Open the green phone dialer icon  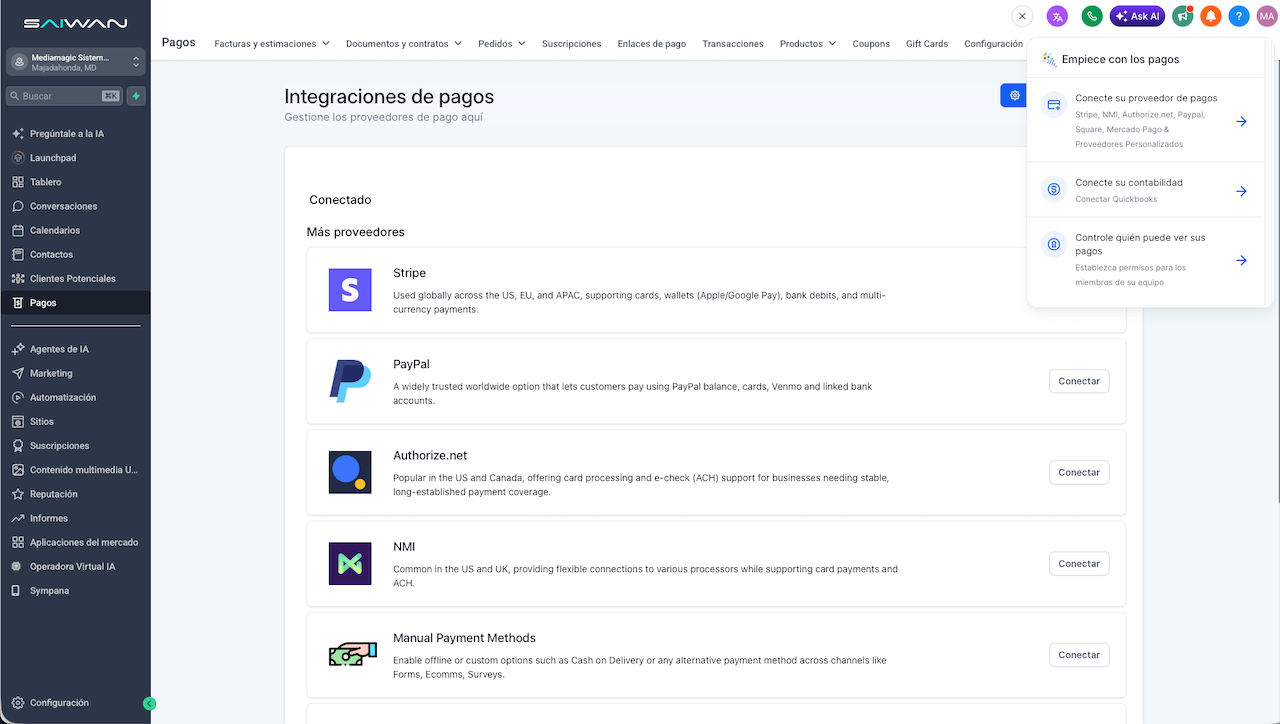[1092, 16]
